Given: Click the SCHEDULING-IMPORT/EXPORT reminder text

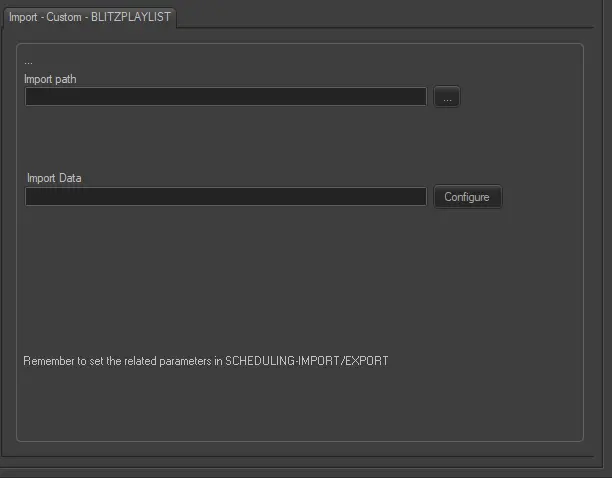Looking at the screenshot, I should point(306,360).
